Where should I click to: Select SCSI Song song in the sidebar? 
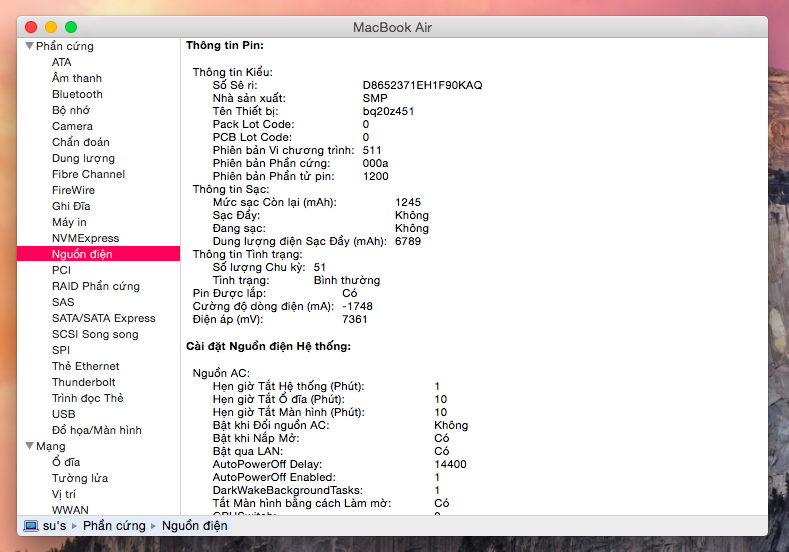click(95, 334)
